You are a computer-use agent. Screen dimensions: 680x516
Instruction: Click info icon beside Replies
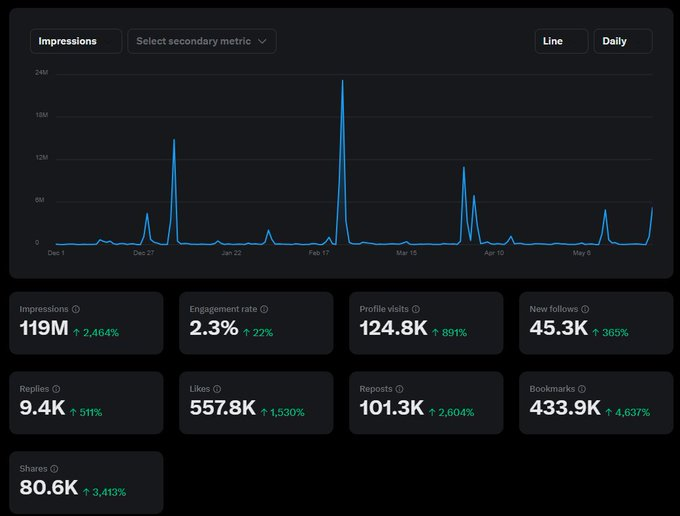[56, 389]
